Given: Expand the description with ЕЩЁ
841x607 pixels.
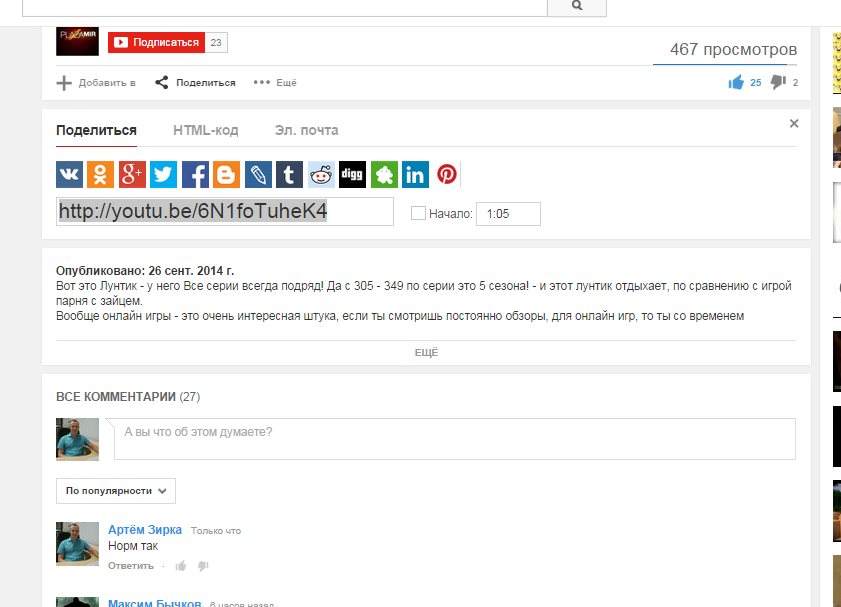Looking at the screenshot, I should 426,352.
